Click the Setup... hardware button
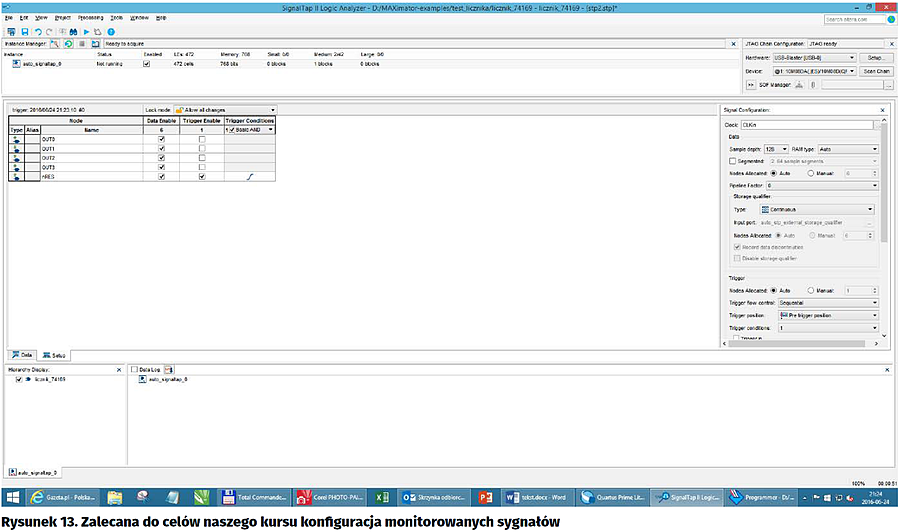Image resolution: width=900 pixels, height=532 pixels. coord(876,58)
